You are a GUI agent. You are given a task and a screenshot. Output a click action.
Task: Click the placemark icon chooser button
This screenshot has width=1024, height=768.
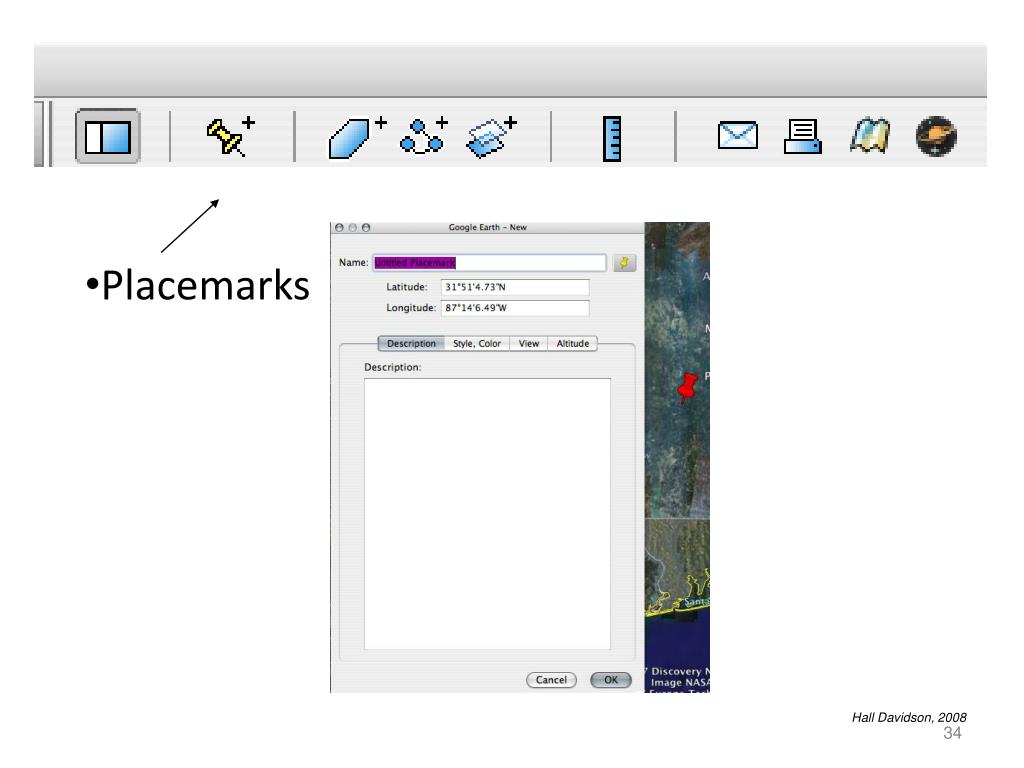[x=624, y=263]
